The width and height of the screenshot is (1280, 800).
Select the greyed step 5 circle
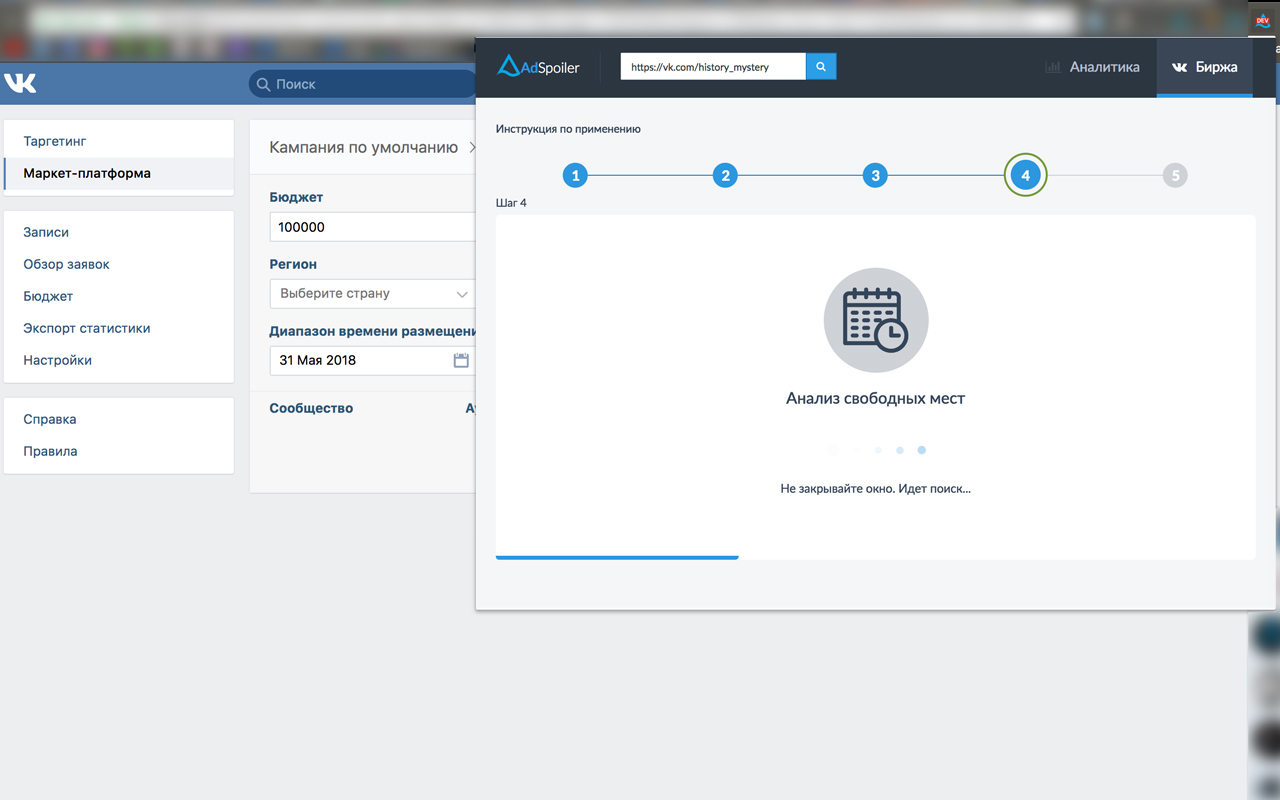(x=1175, y=175)
